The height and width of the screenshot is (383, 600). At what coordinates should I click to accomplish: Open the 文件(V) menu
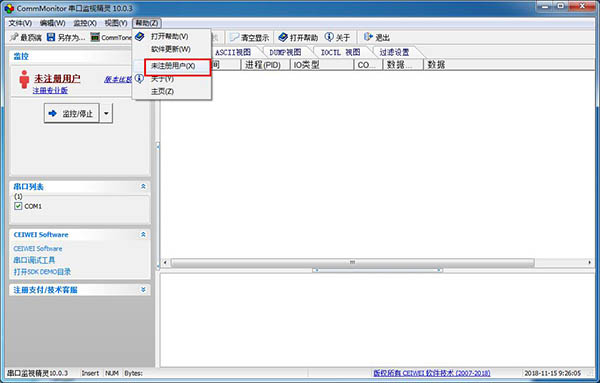20,23
